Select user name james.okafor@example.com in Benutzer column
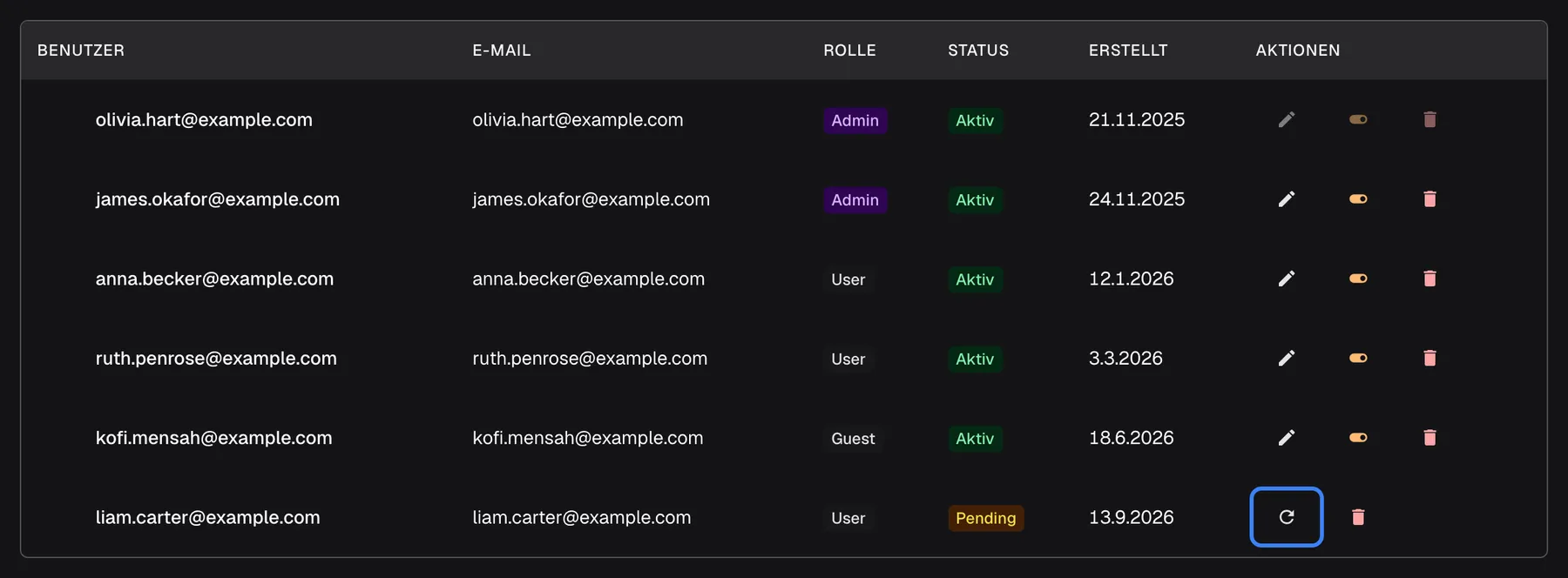This screenshot has height=578, width=1568. 218,199
